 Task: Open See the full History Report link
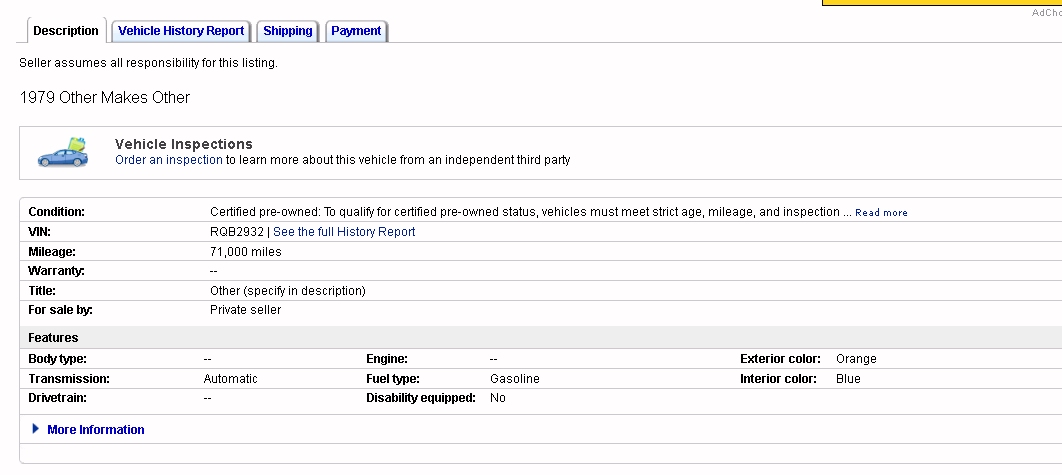point(344,232)
